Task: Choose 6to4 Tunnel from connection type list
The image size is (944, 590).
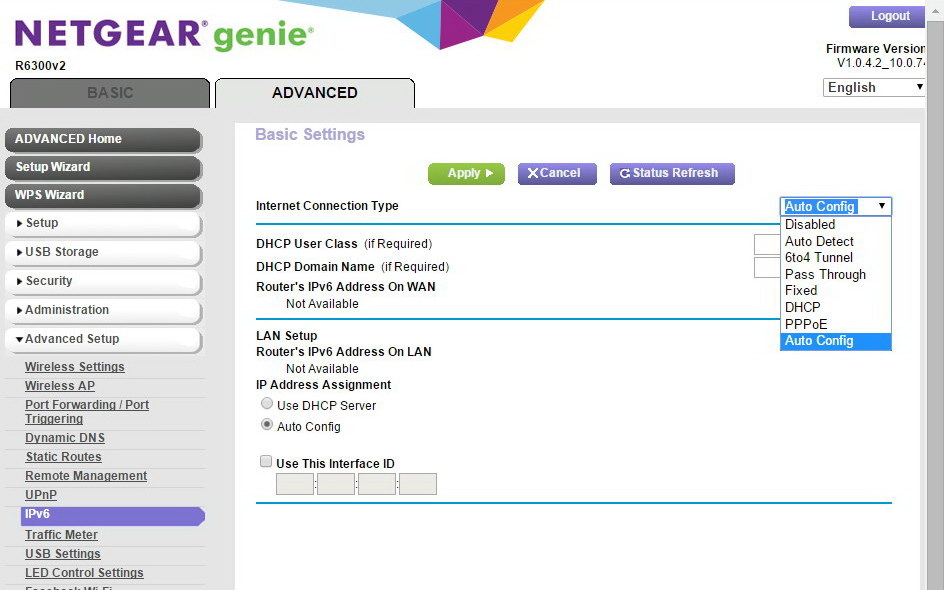Action: point(819,257)
